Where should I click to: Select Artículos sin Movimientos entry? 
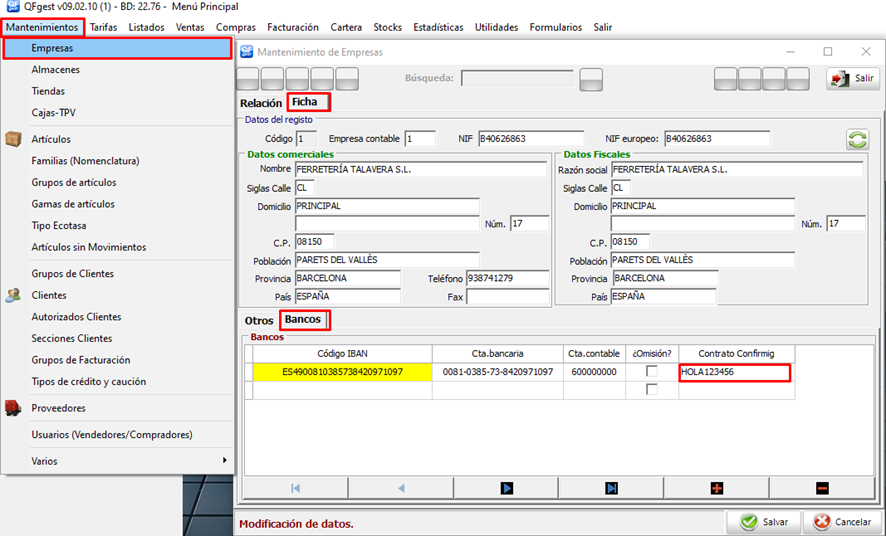coord(89,247)
